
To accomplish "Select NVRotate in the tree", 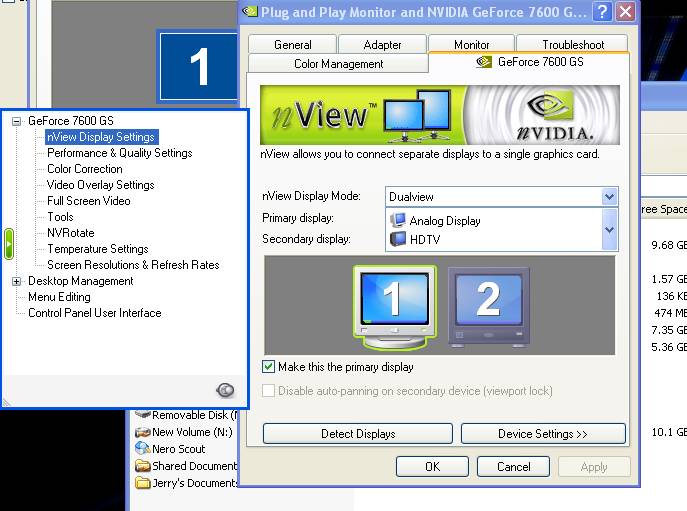I will pyautogui.click(x=71, y=233).
